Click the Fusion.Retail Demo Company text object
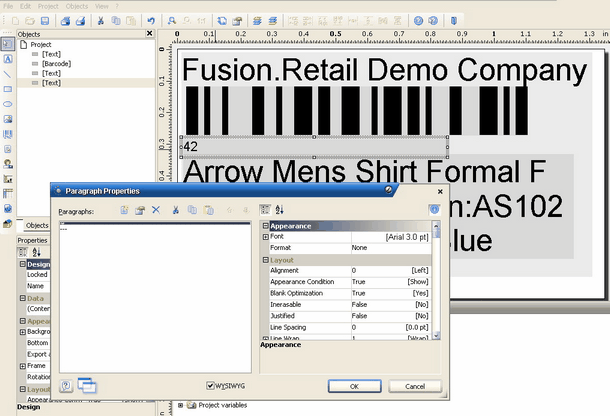Screen dimensions: 610x416 (384, 70)
